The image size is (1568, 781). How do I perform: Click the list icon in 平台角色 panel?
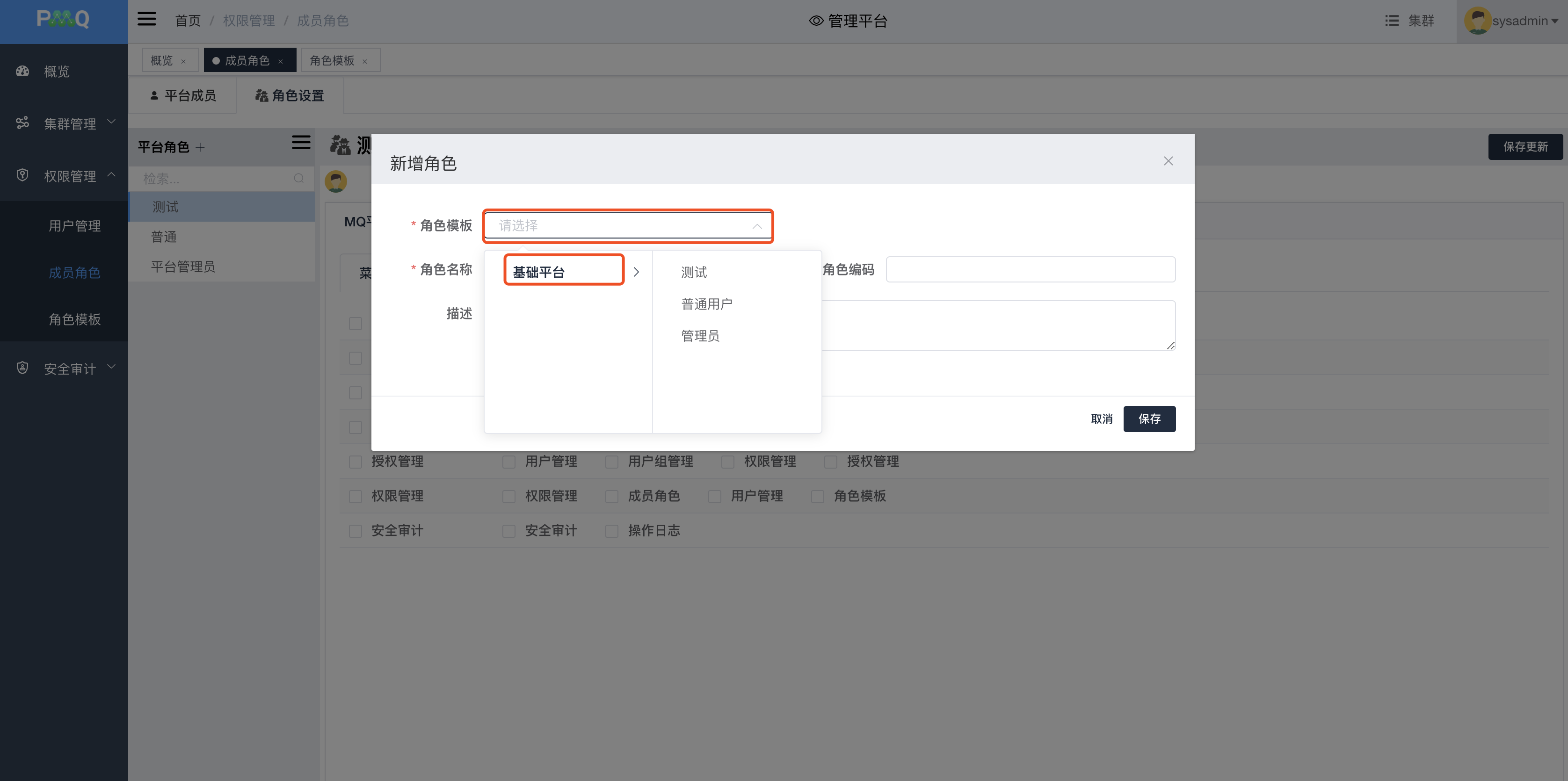pos(301,143)
